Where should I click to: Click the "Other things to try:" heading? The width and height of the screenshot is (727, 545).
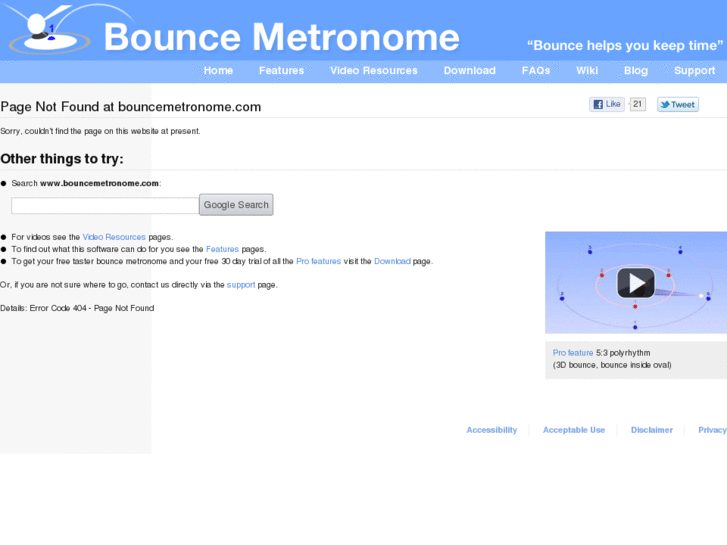tap(62, 159)
